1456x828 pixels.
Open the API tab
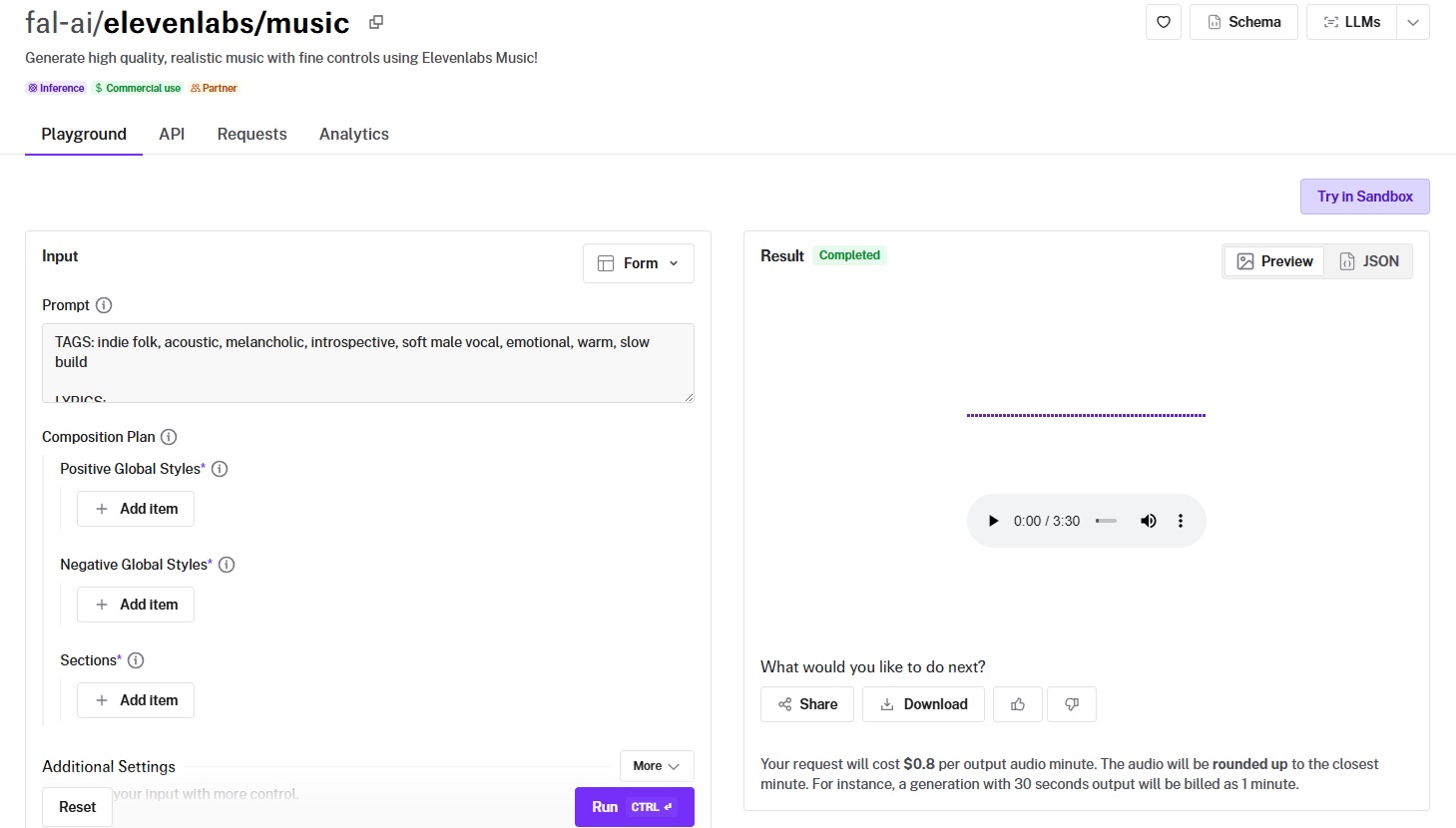coord(172,134)
